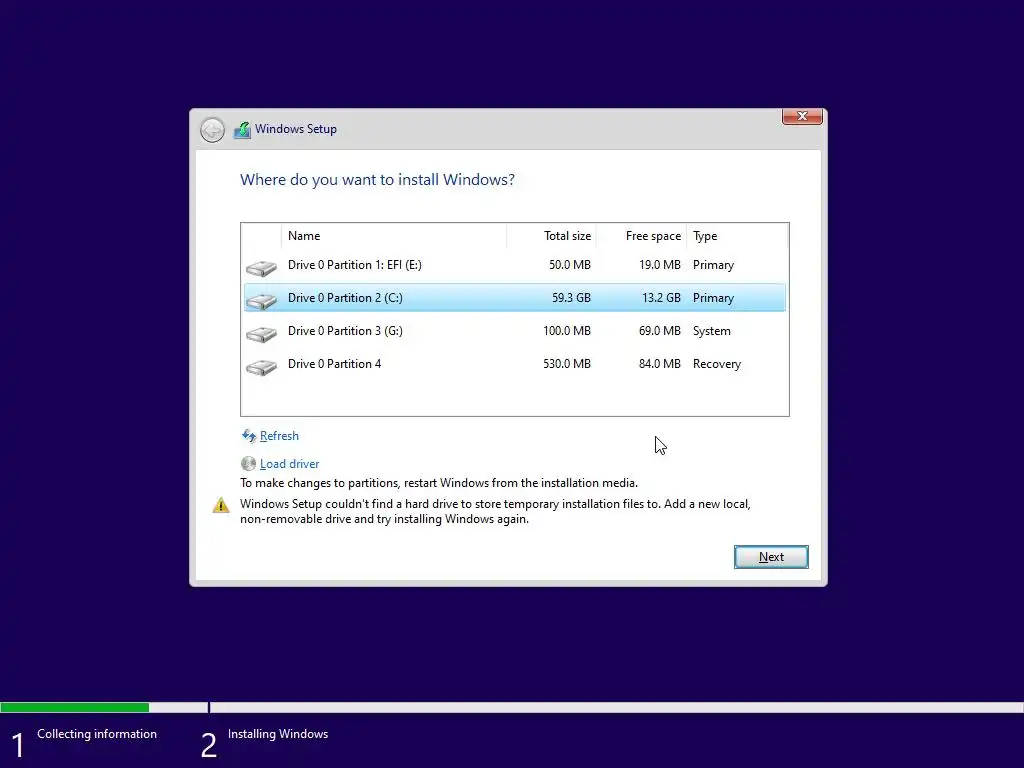1024x768 pixels.
Task: Click the drive icon for Partition 3 (G:)
Action: (261, 334)
